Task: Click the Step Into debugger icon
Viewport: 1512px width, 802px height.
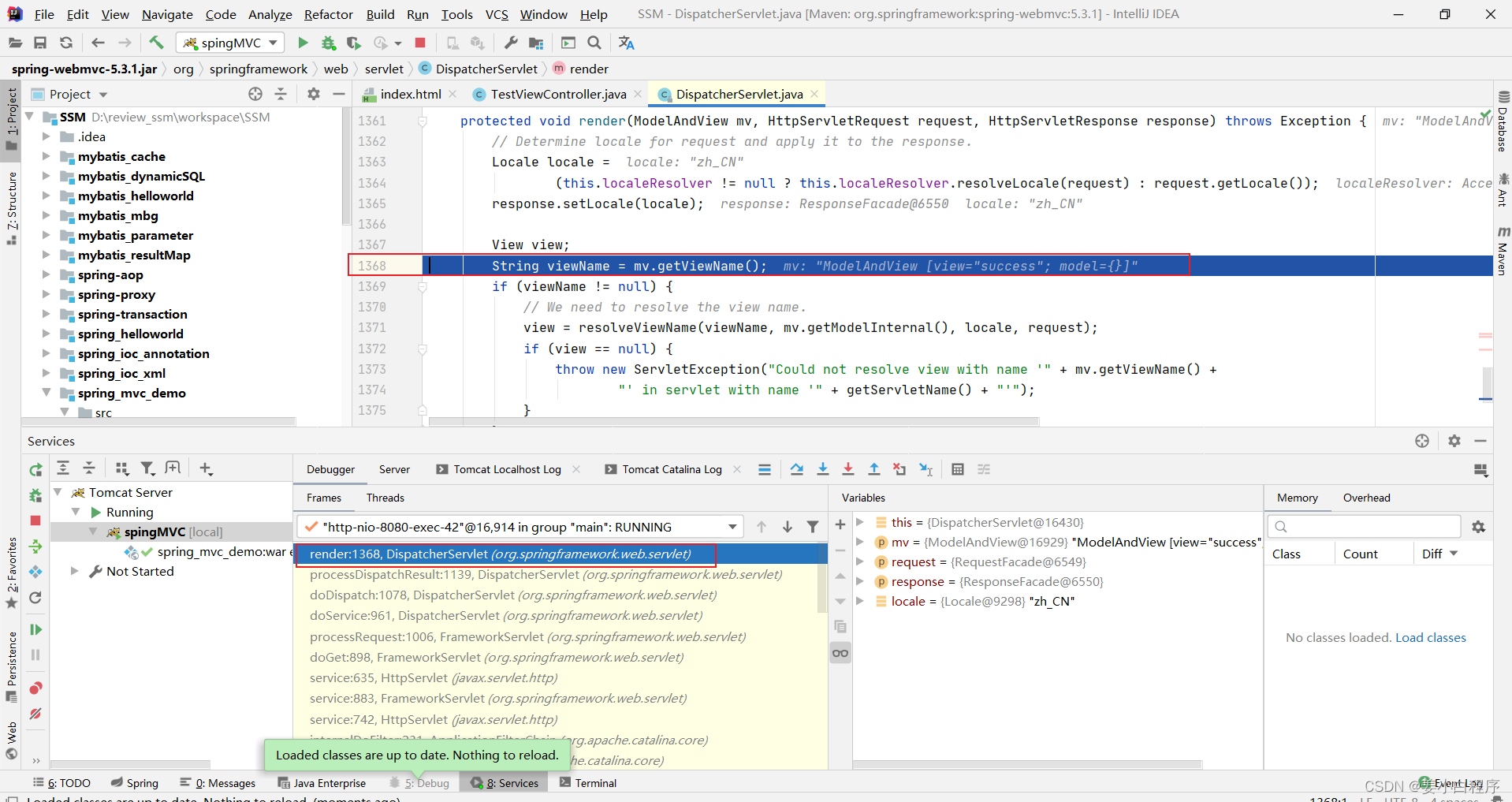Action: click(822, 469)
